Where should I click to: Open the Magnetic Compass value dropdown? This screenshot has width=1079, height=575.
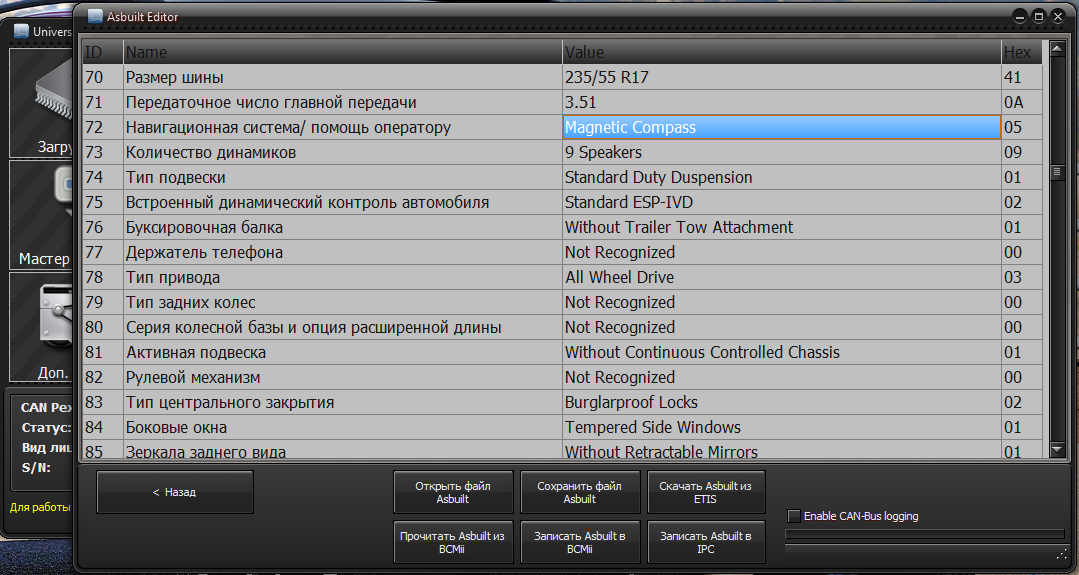click(x=781, y=127)
